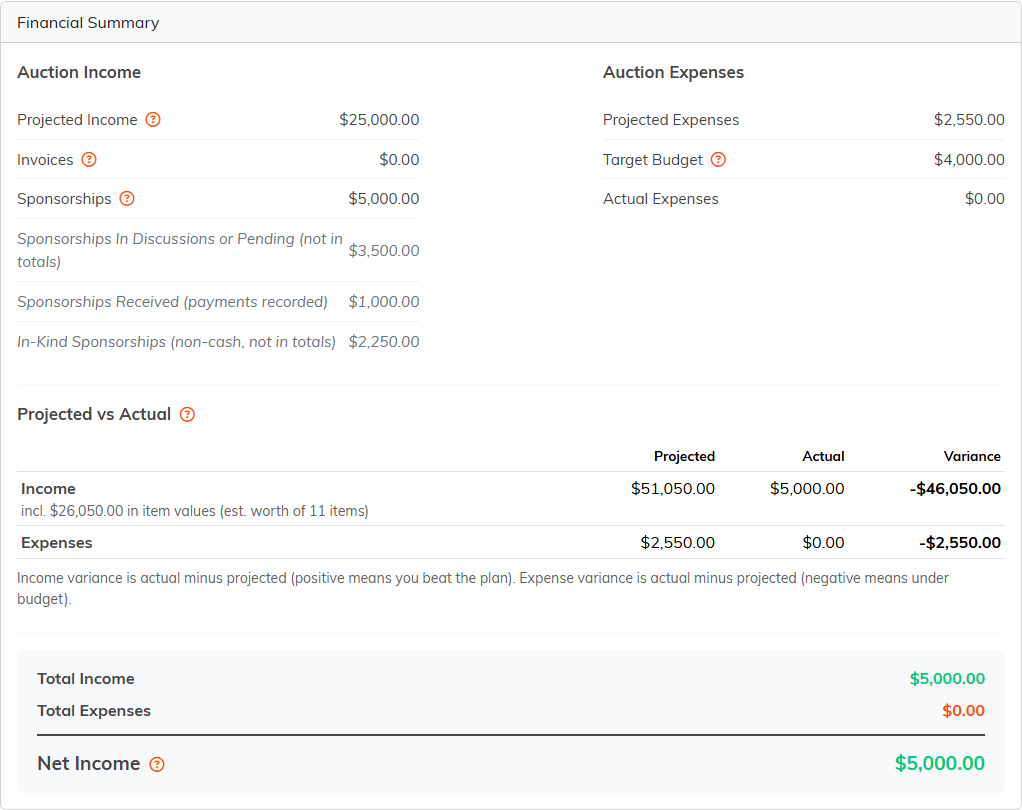
Task: Open the Sponsorships help question icon
Action: click(x=127, y=199)
